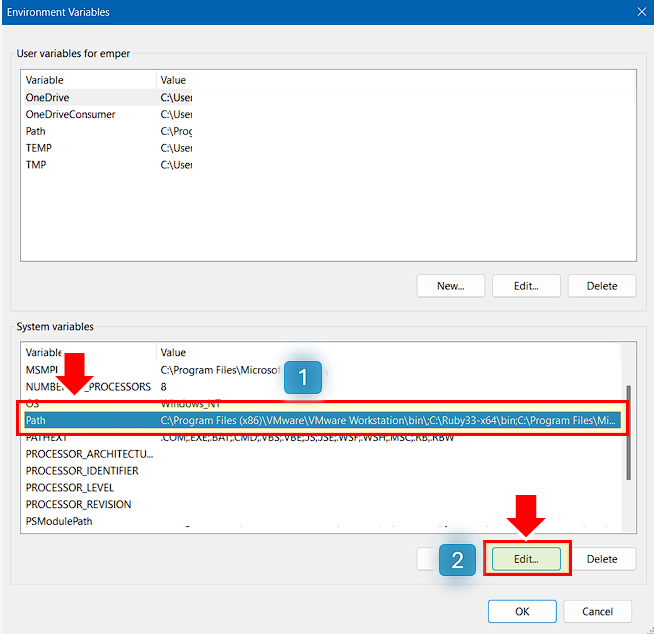The width and height of the screenshot is (654, 634).
Task: Click the user variables Value column header
Action: (396, 80)
